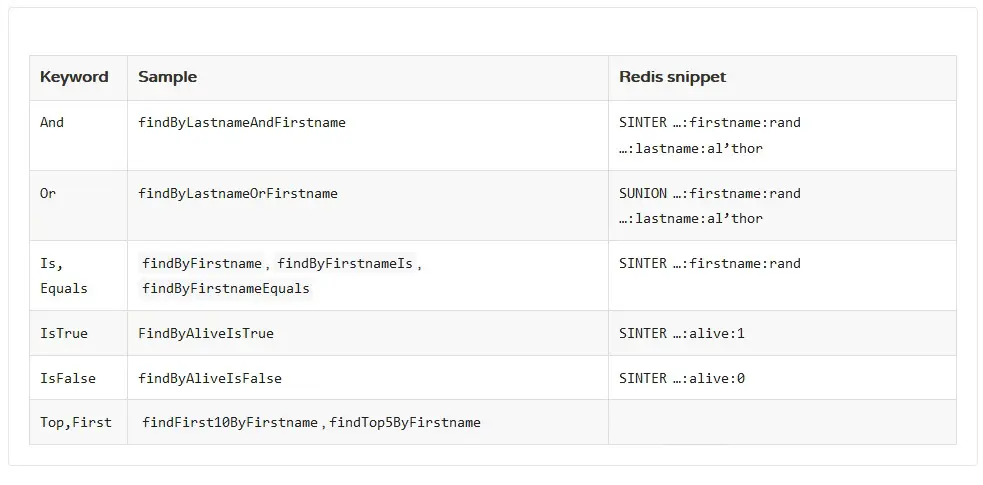Select the findByLastnameAndFirstname sample text

(242, 123)
